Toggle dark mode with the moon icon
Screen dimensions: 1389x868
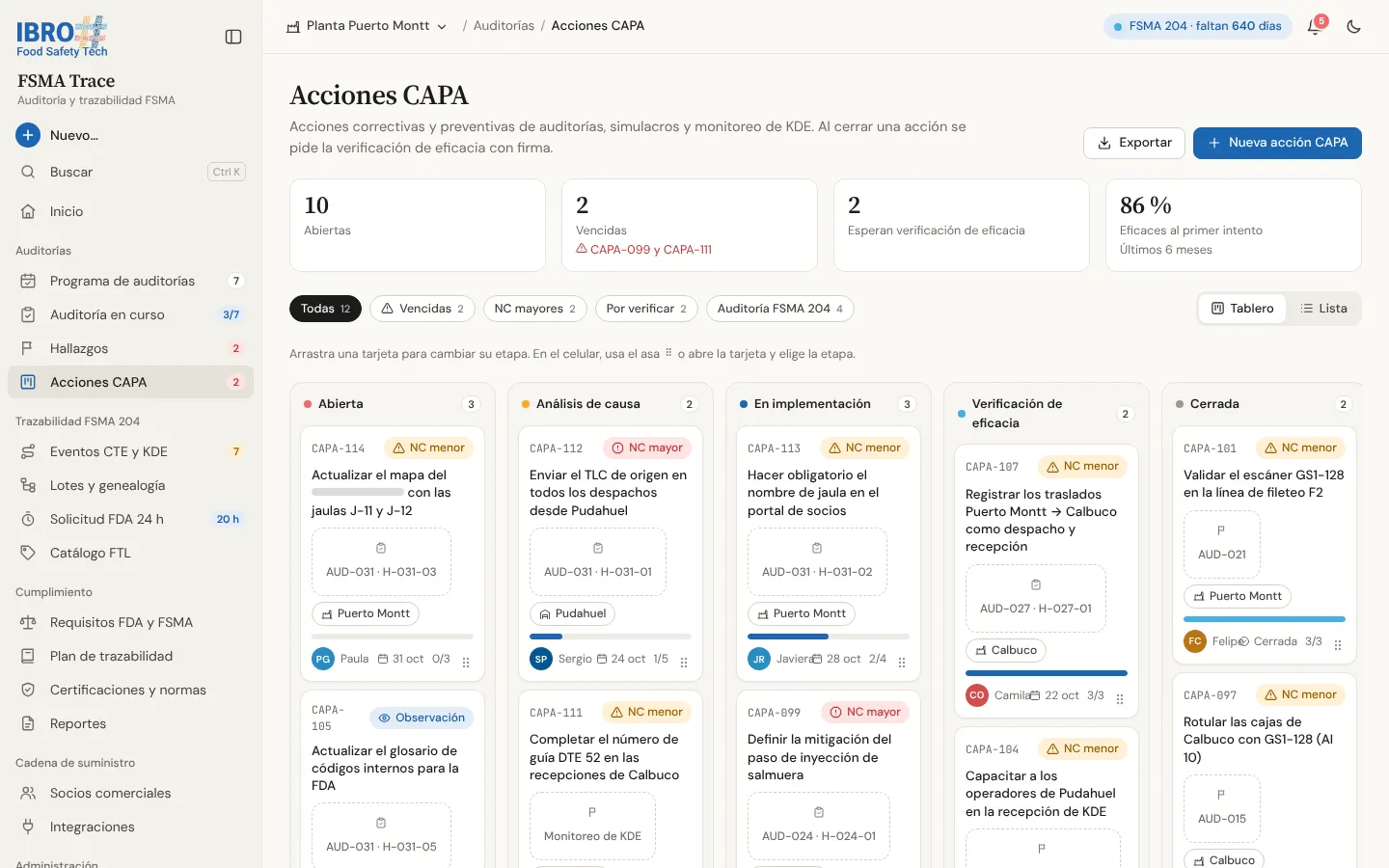coord(1354,27)
